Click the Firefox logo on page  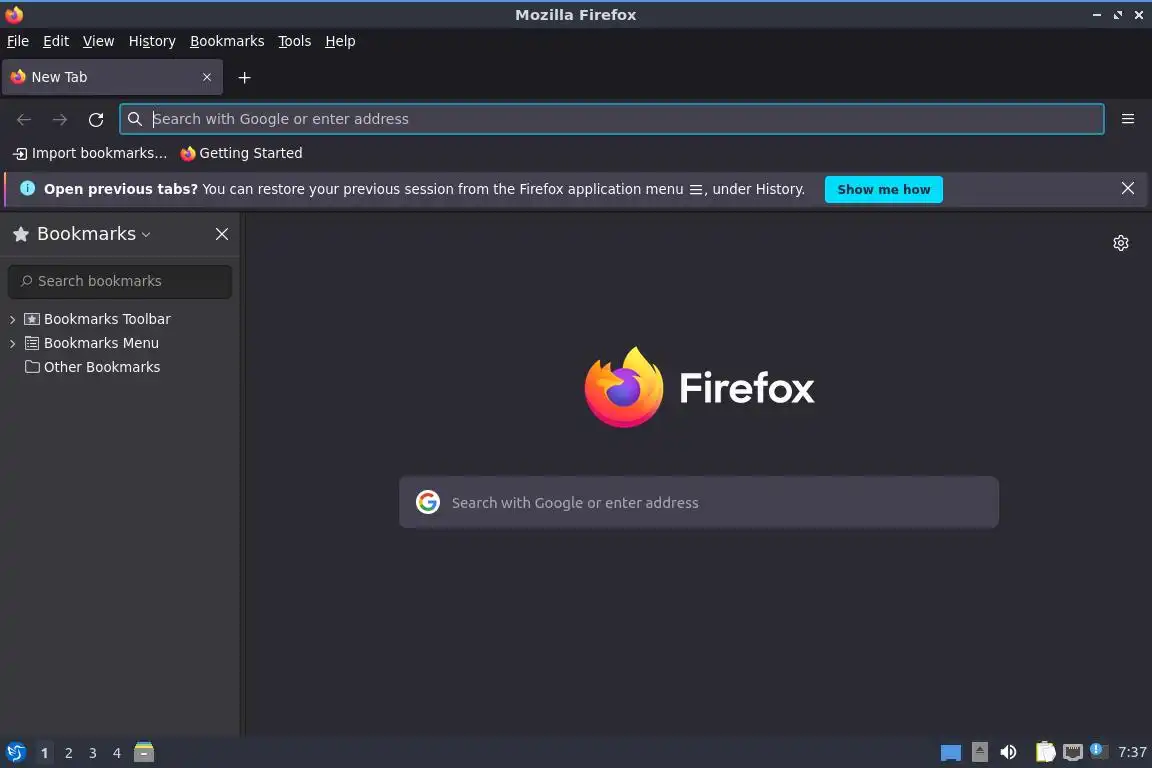[624, 387]
